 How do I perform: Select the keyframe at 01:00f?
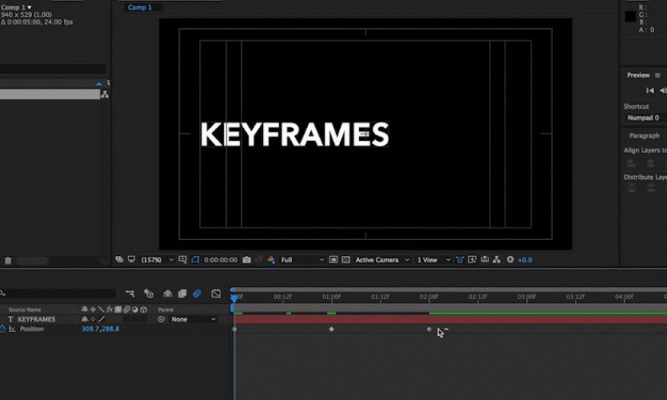pyautogui.click(x=332, y=329)
